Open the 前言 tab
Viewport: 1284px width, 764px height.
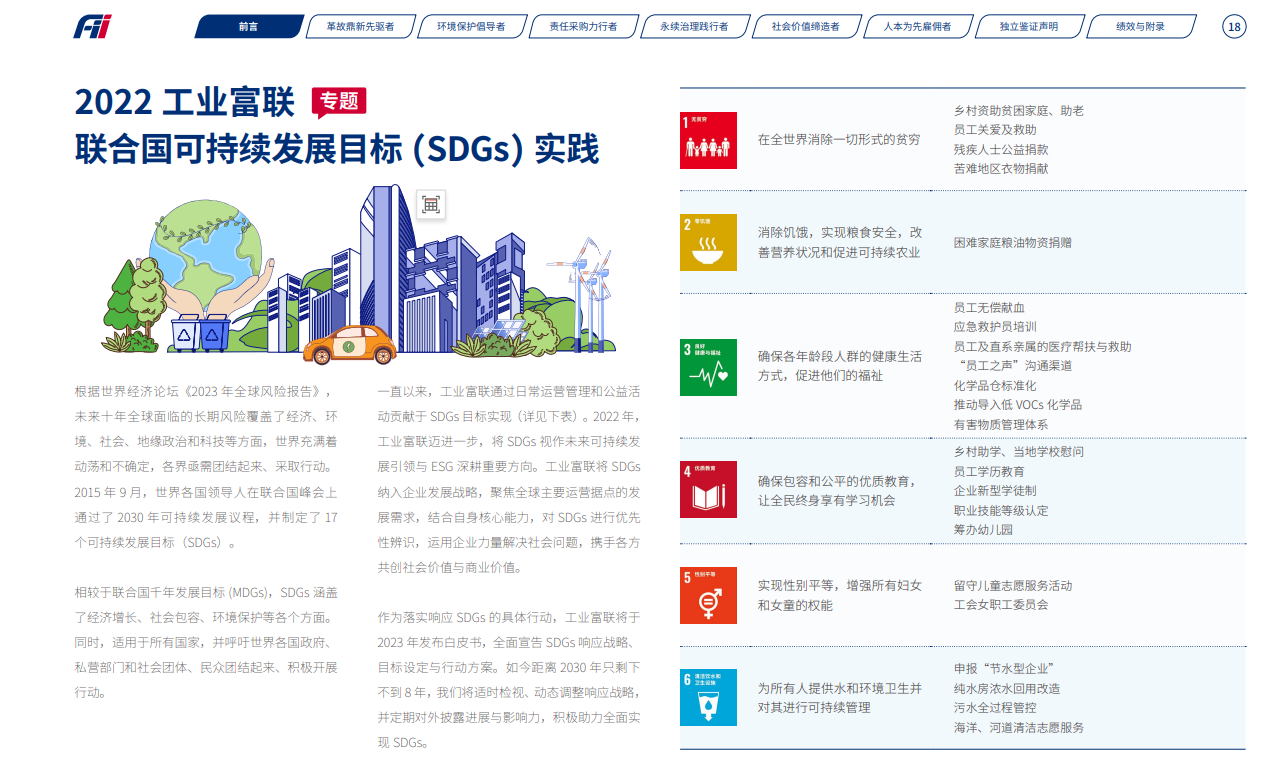[249, 27]
